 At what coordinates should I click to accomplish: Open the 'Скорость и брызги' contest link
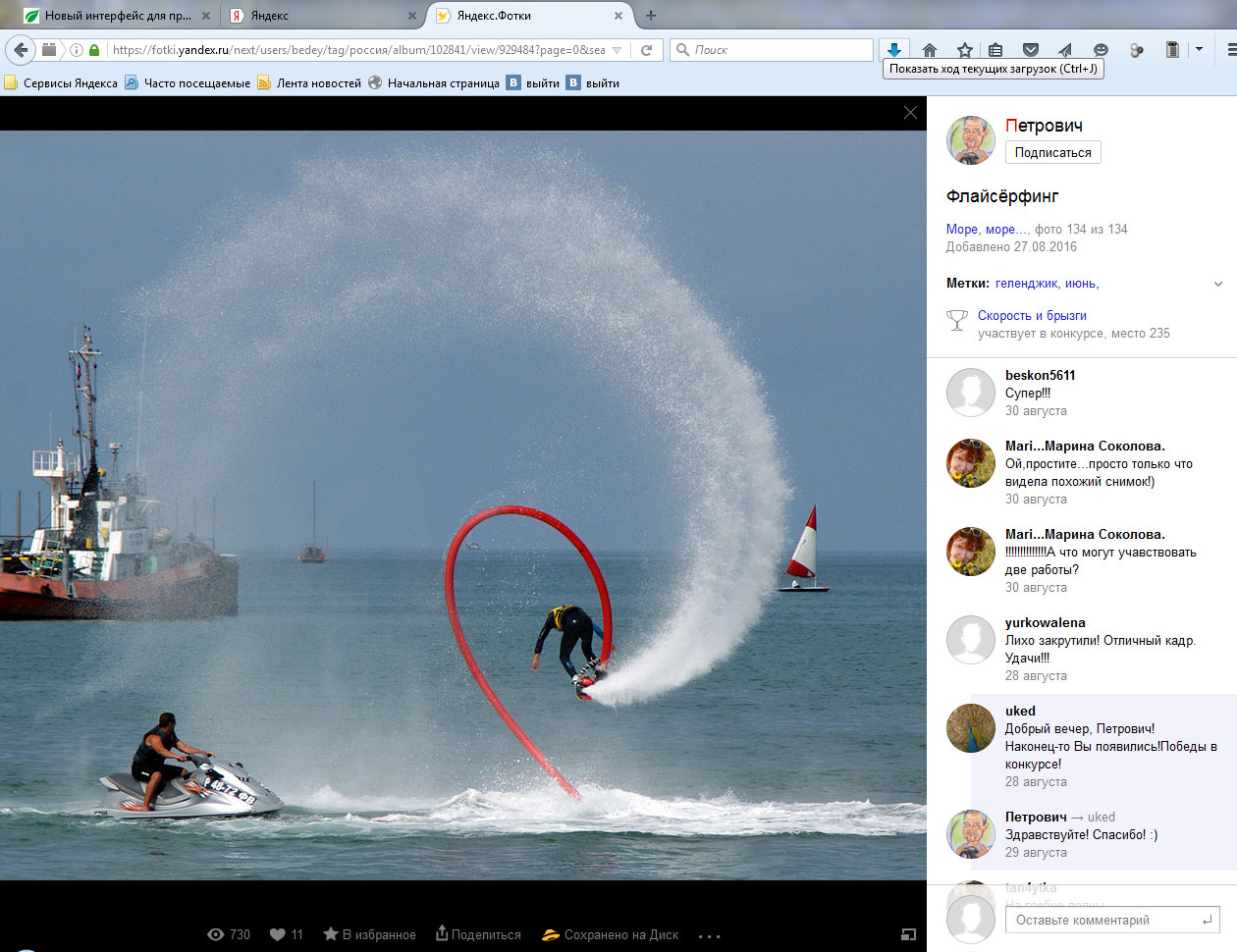click(1032, 315)
